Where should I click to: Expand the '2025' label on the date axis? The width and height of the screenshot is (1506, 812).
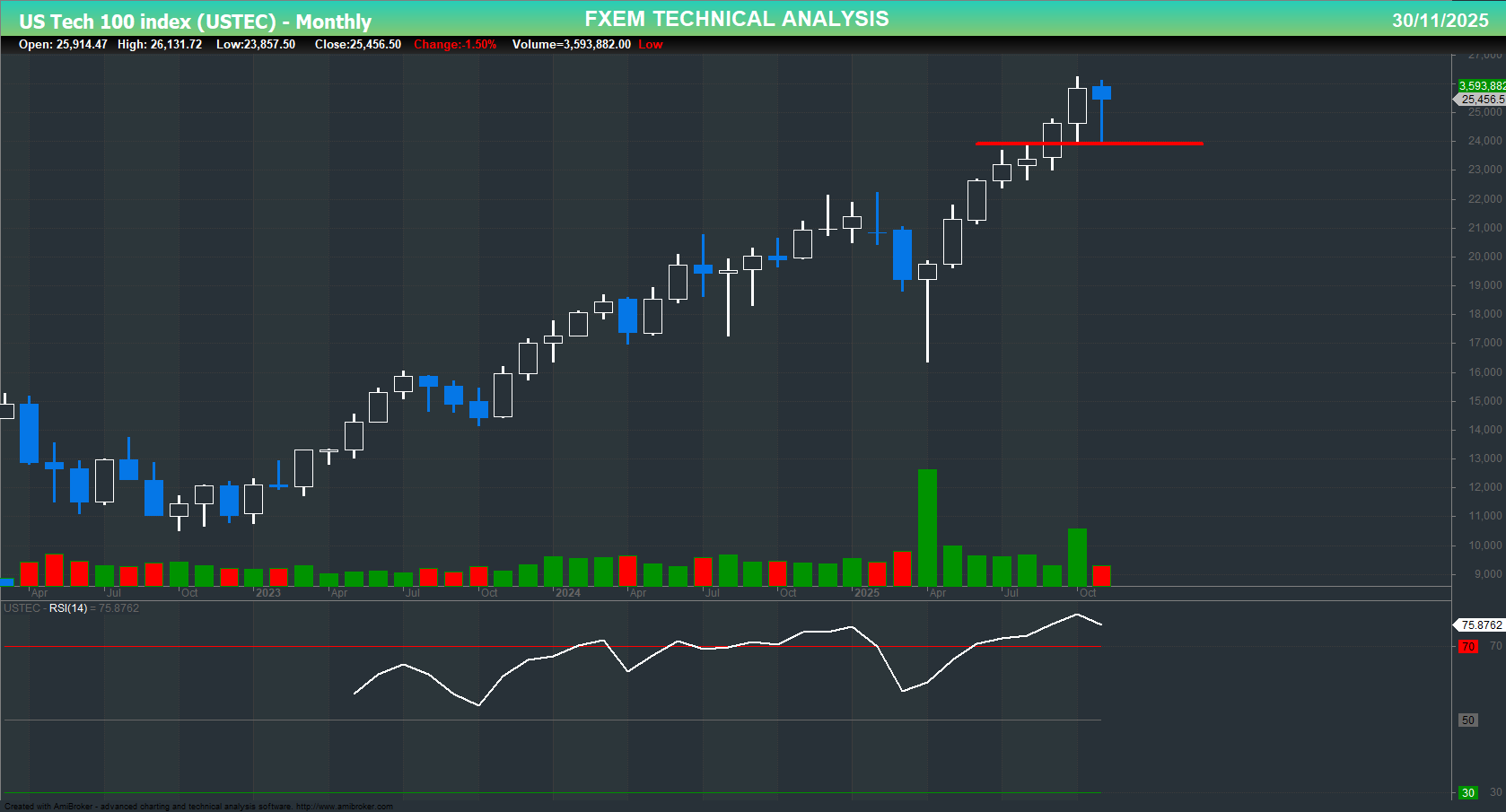pyautogui.click(x=866, y=593)
